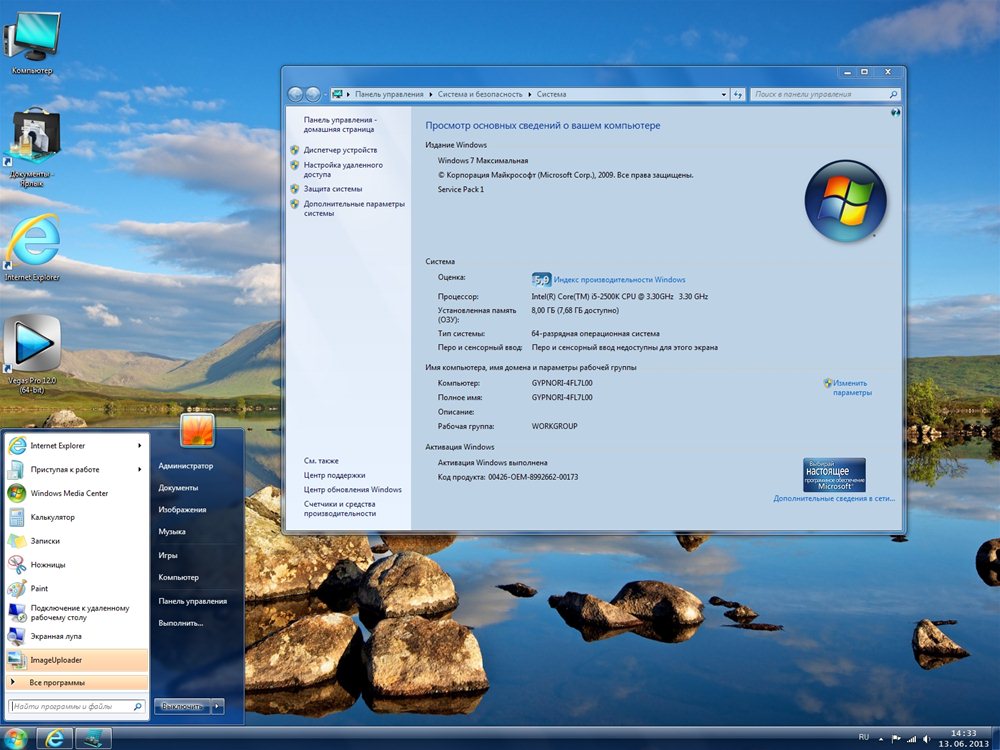Open the Computer desktop icon
The height and width of the screenshot is (750, 1000).
(31, 38)
